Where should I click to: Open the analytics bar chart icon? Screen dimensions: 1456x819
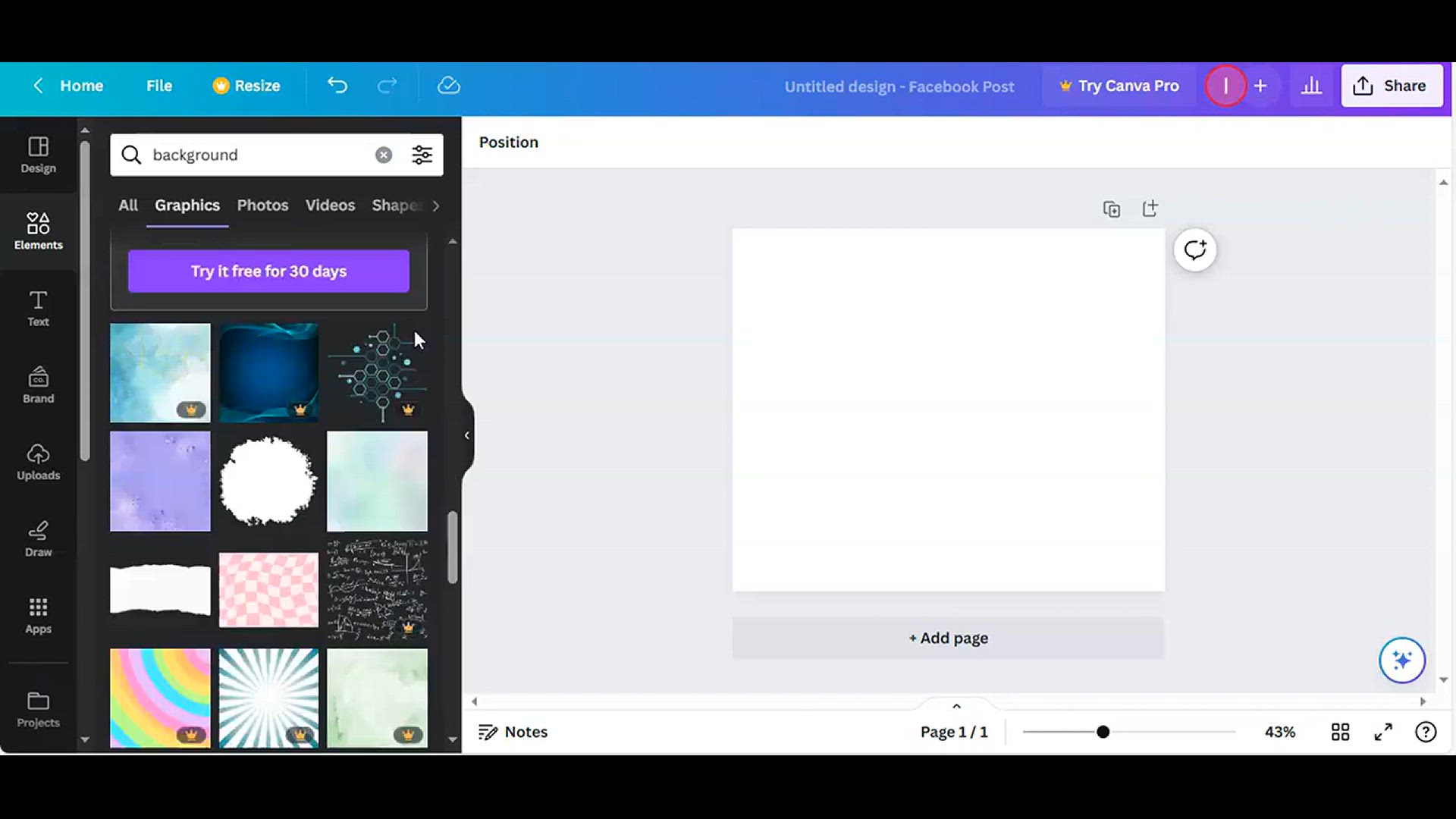pyautogui.click(x=1311, y=86)
